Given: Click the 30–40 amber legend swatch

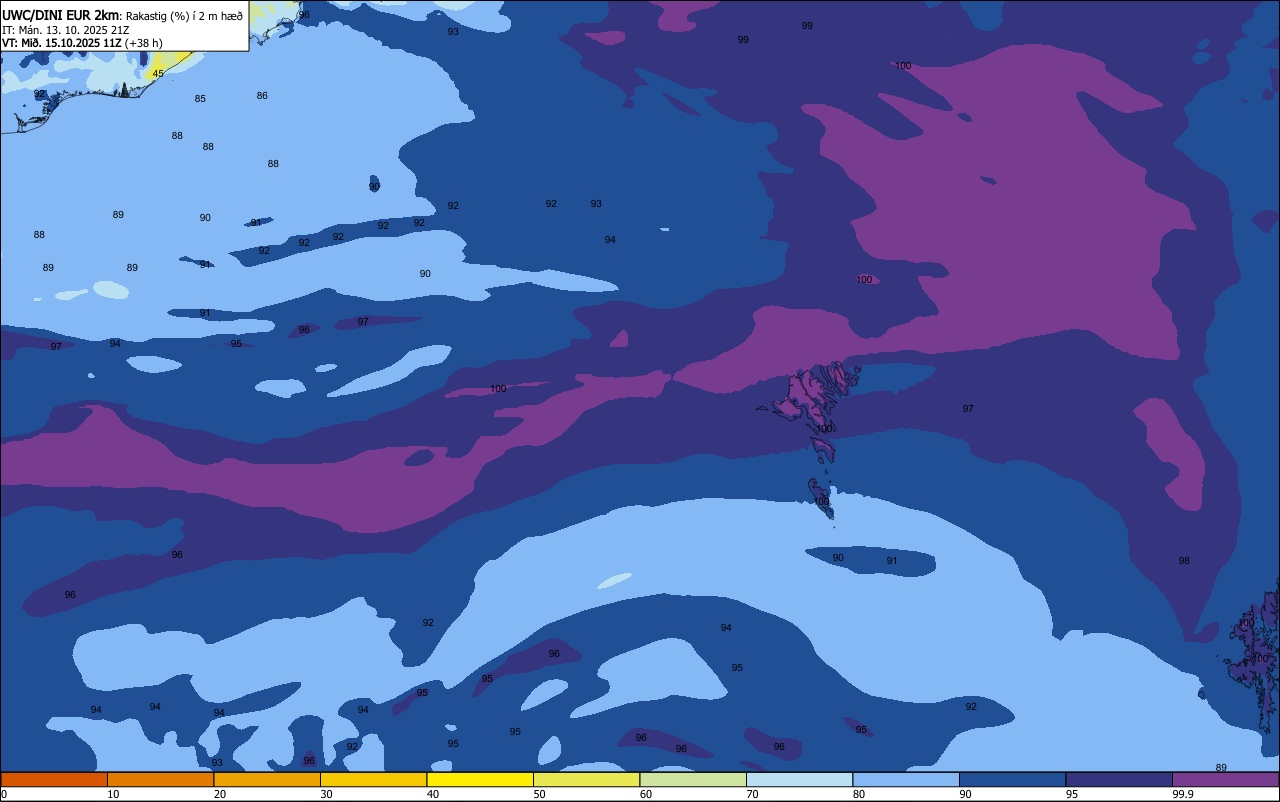Looking at the screenshot, I should 373,779.
